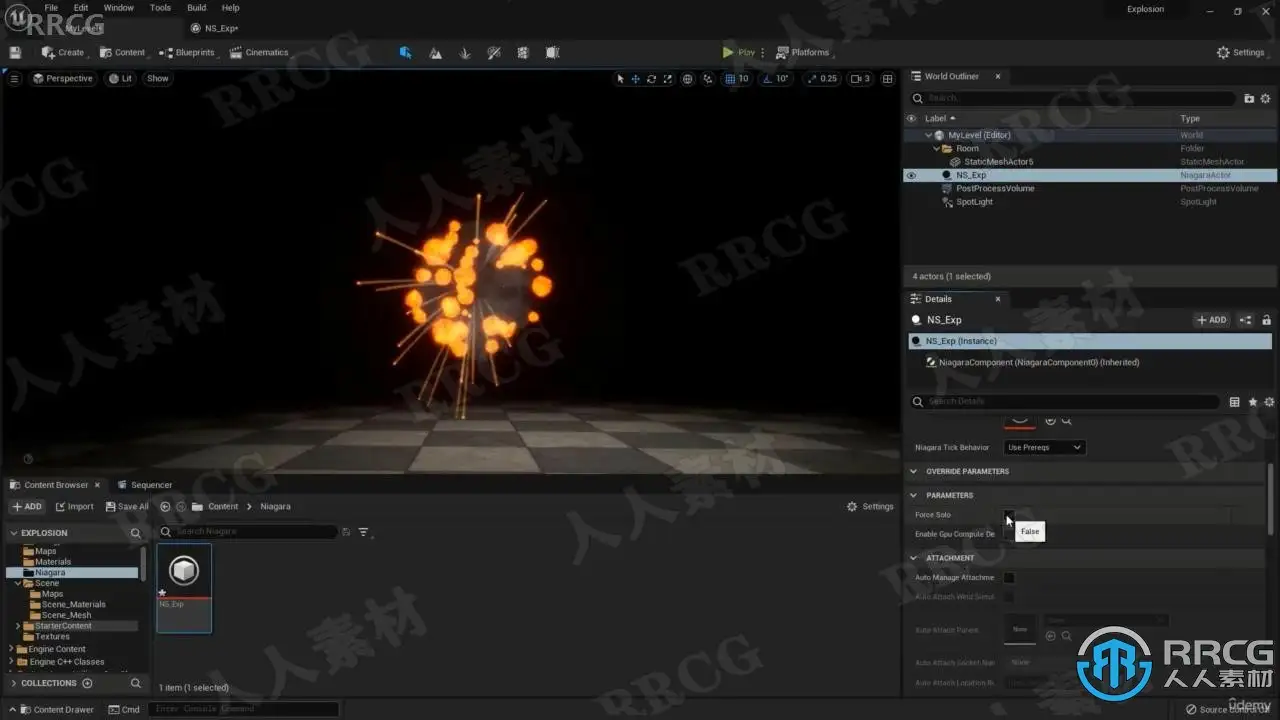Viewport: 1280px width, 720px height.
Task: Toggle visibility eye for NS_Exp actor
Action: point(911,175)
